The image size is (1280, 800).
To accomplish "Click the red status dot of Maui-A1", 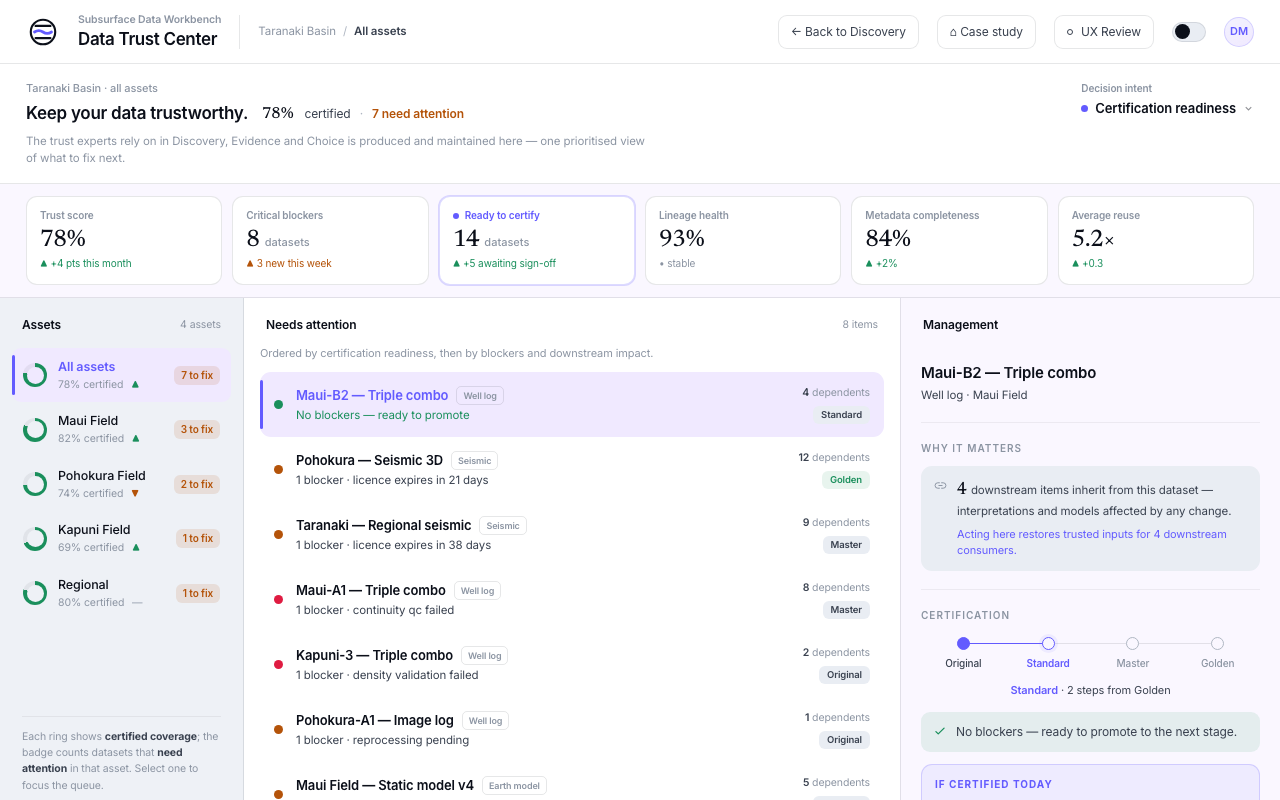I will [278, 600].
